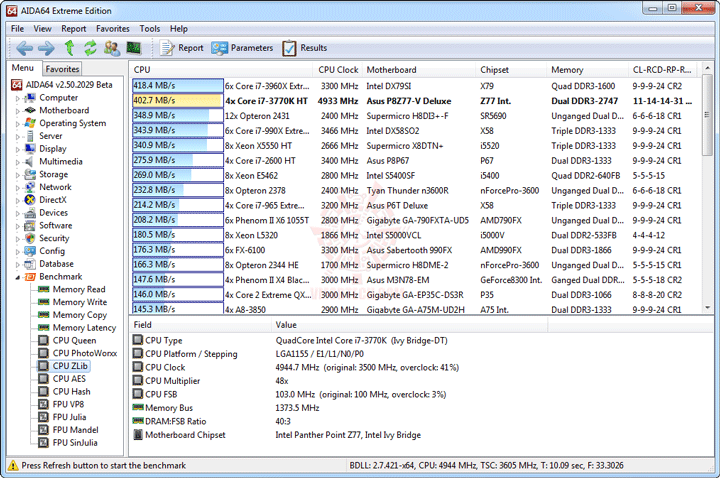Open the FPU VP8 benchmark
This screenshot has width=720, height=478.
tap(62, 405)
